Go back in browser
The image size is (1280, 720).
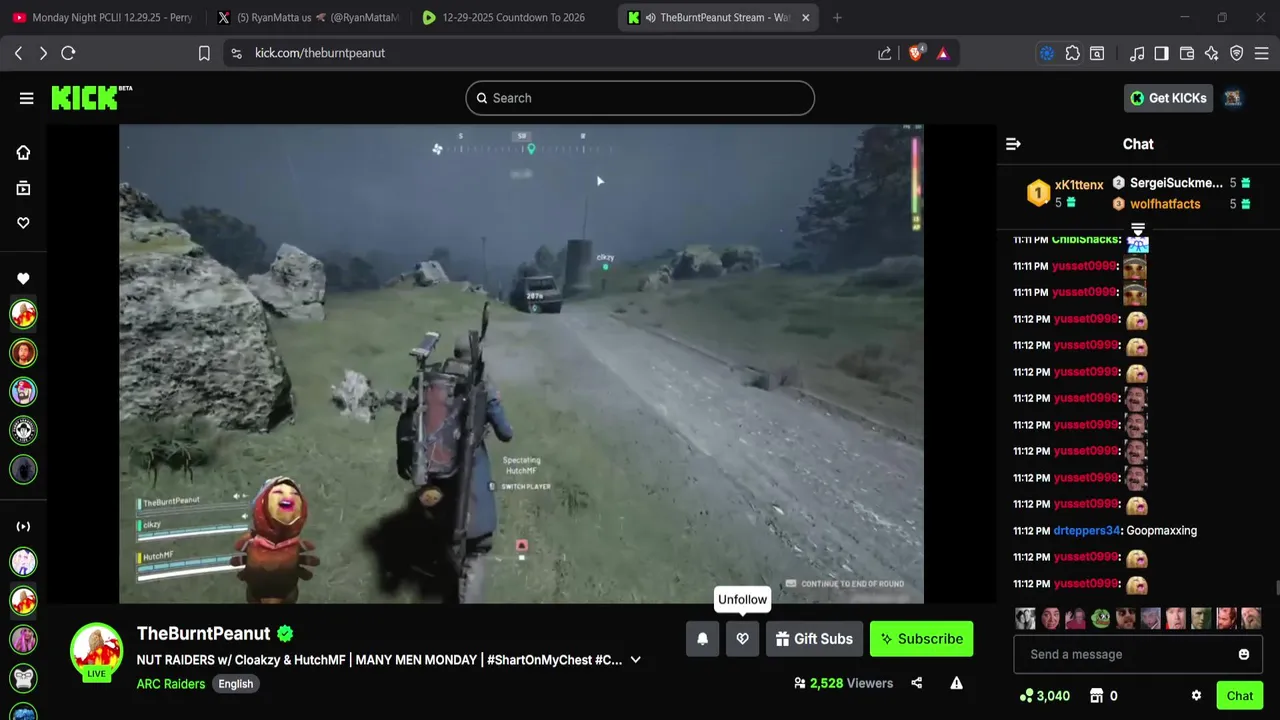tap(18, 53)
